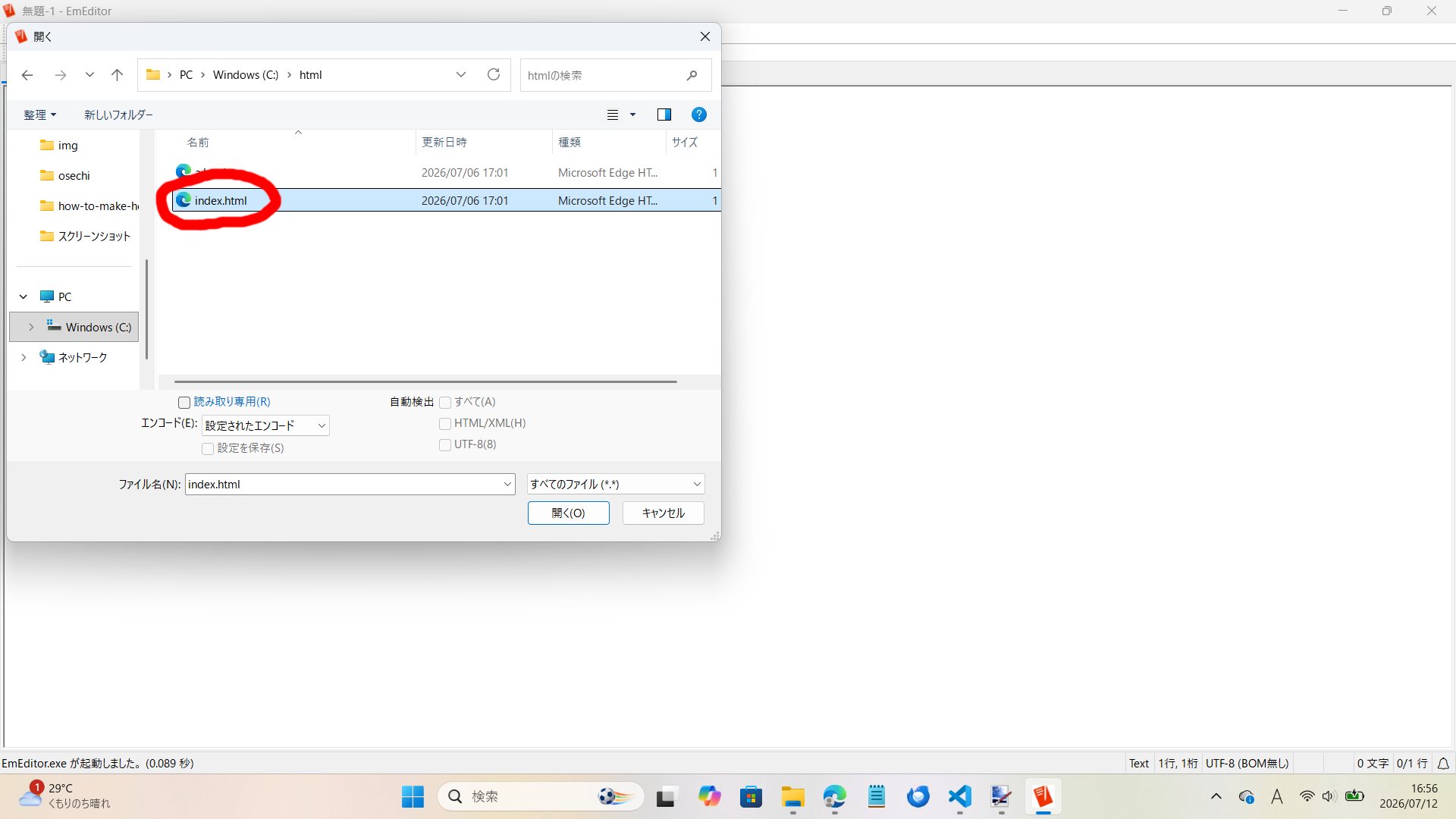Open the view layout options icon
The height and width of the screenshot is (819, 1456).
[x=613, y=115]
